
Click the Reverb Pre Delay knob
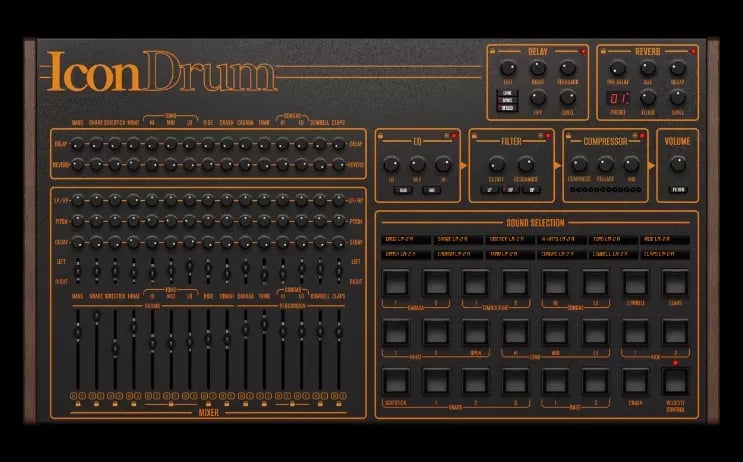tap(617, 68)
